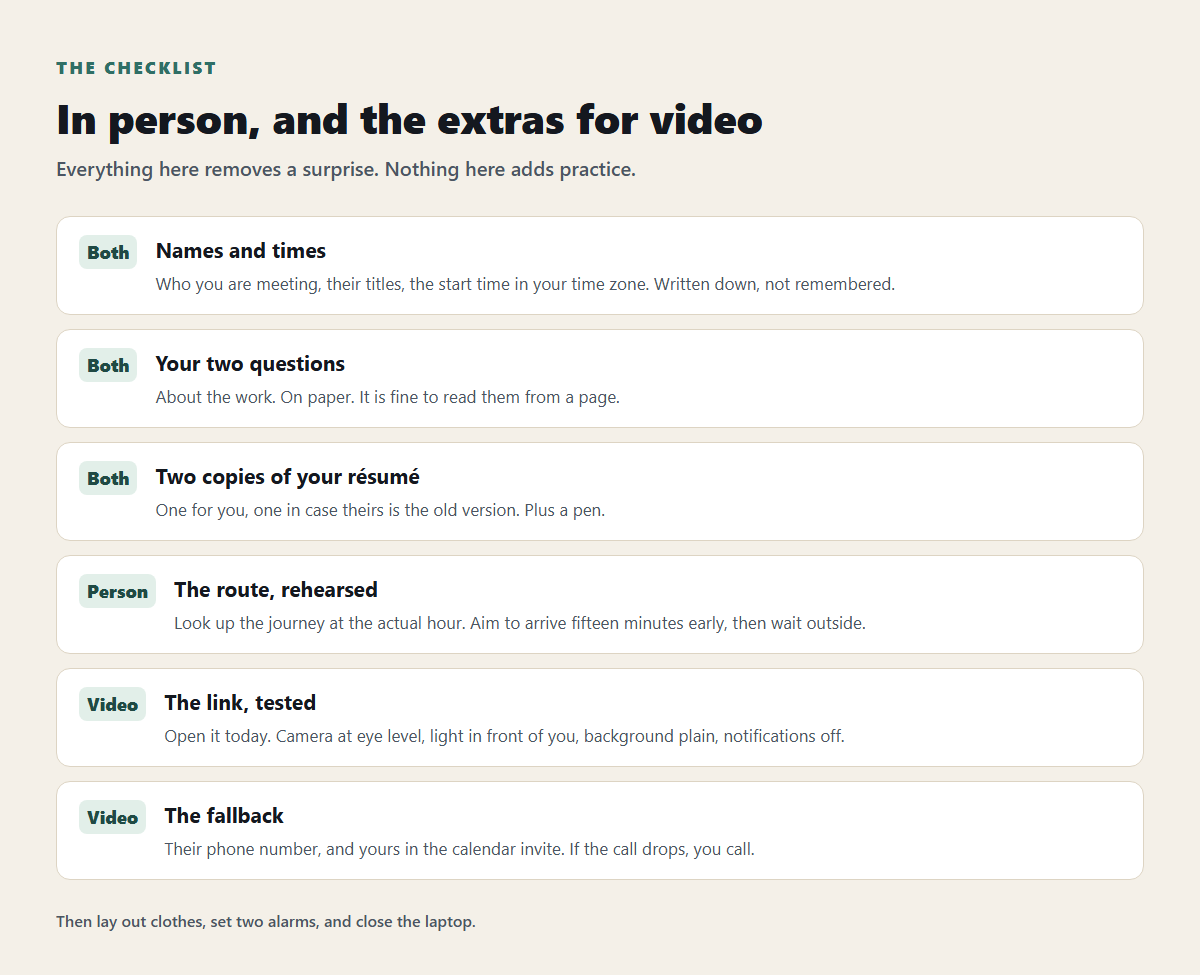The image size is (1200, 975).
Task: Select the 'The link, tested' title
Action: (x=240, y=703)
